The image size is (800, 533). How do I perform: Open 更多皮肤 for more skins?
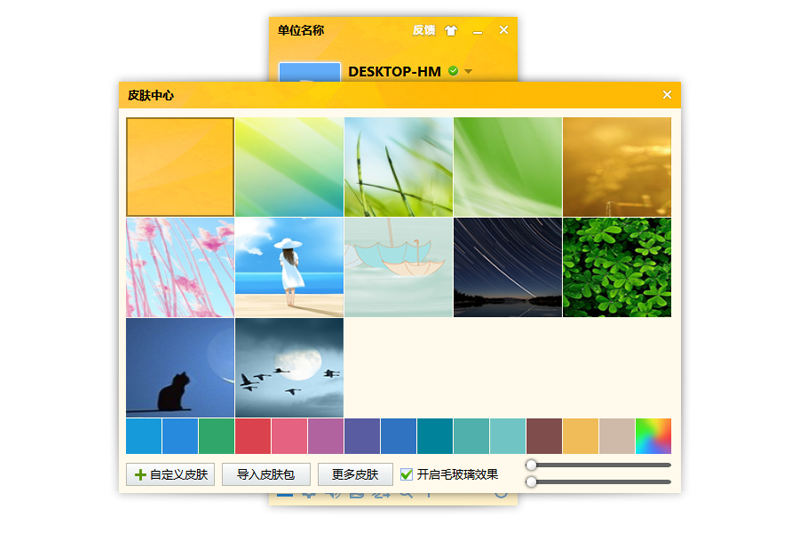(355, 474)
